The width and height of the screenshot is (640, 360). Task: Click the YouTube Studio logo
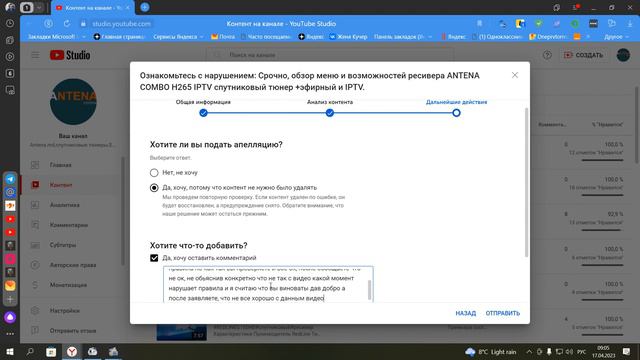tap(70, 55)
